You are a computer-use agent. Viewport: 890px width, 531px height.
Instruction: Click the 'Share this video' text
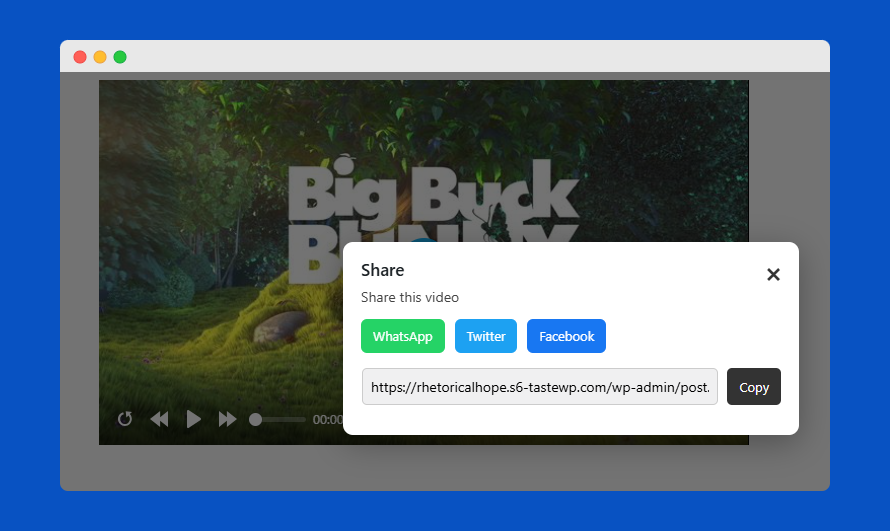(x=410, y=297)
